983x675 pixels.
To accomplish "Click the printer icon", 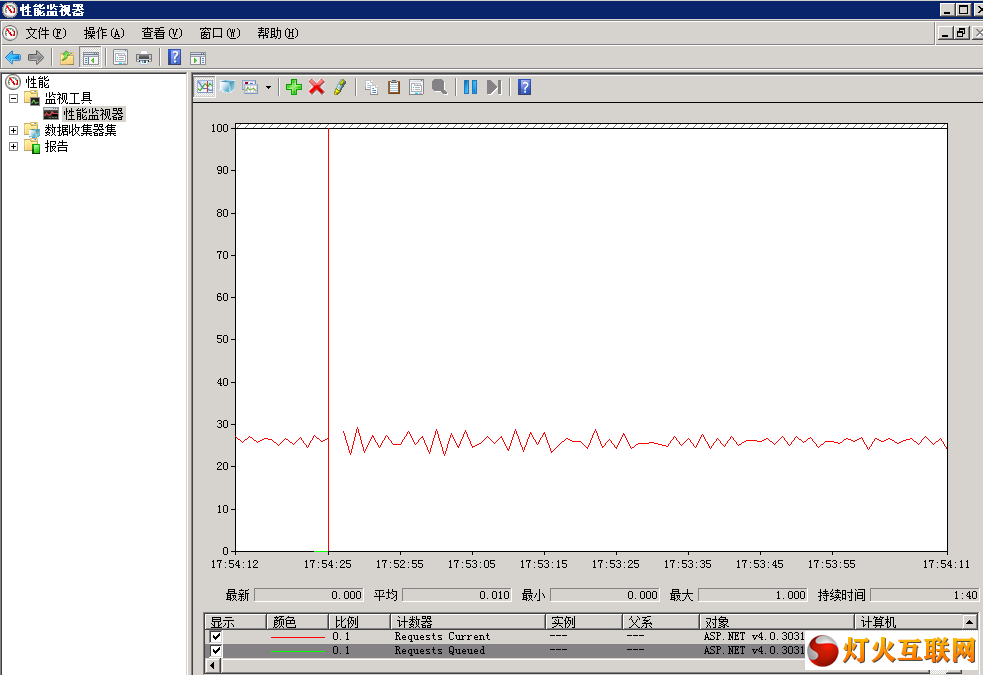I will point(144,58).
